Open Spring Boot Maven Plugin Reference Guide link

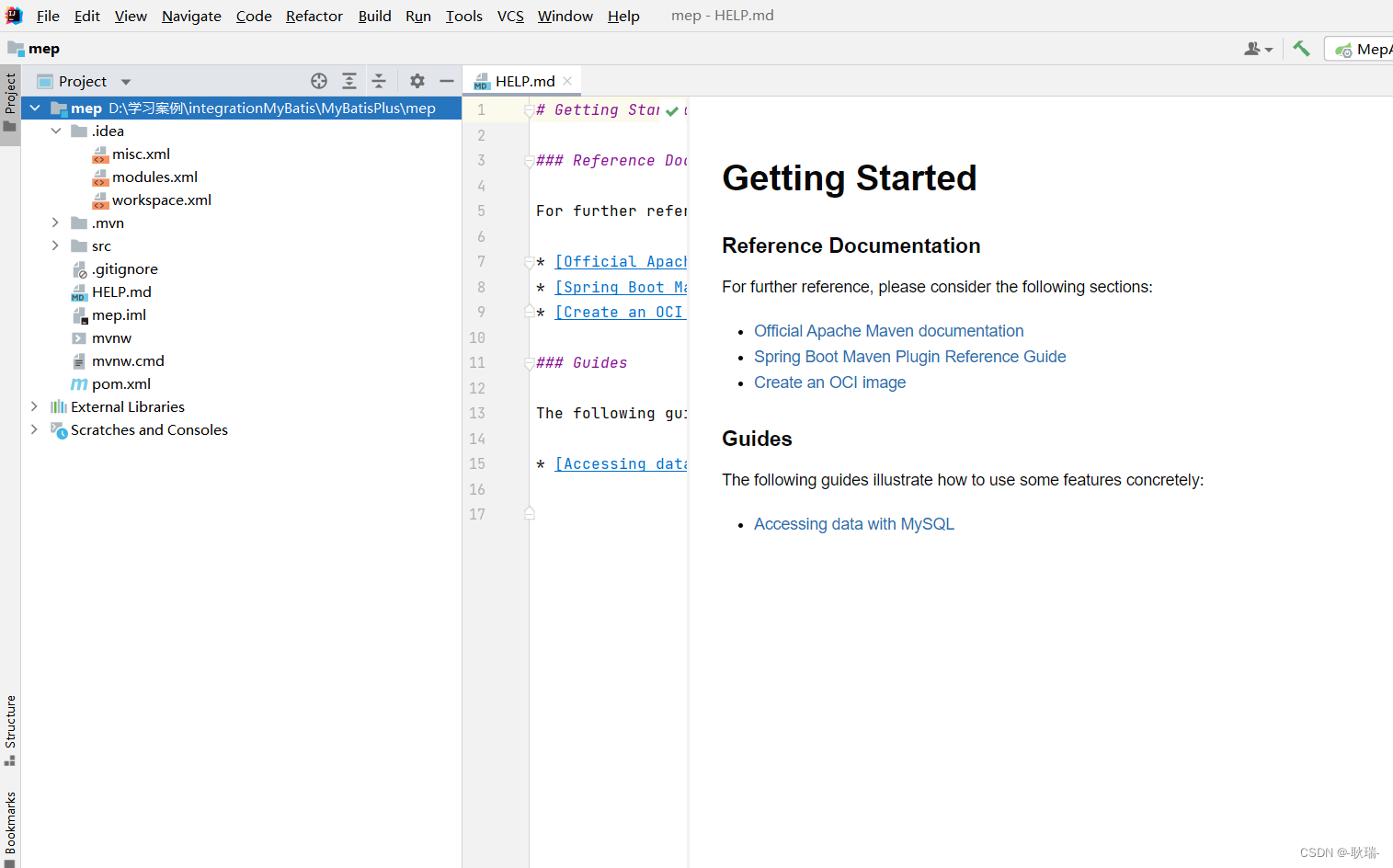tap(910, 357)
